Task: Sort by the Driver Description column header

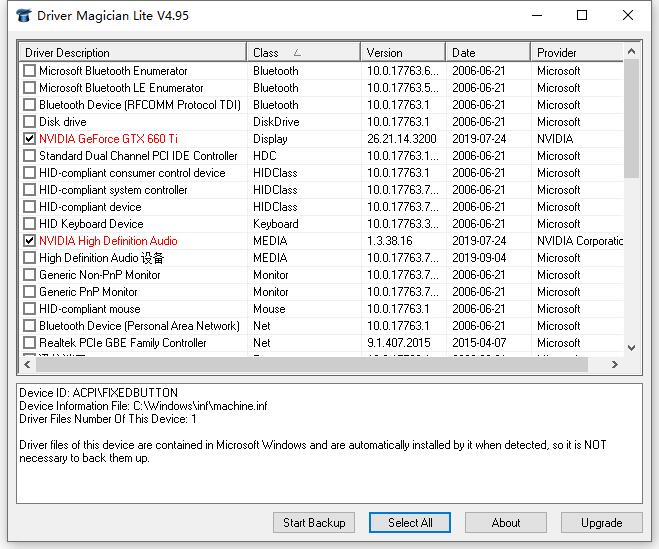Action: (133, 53)
